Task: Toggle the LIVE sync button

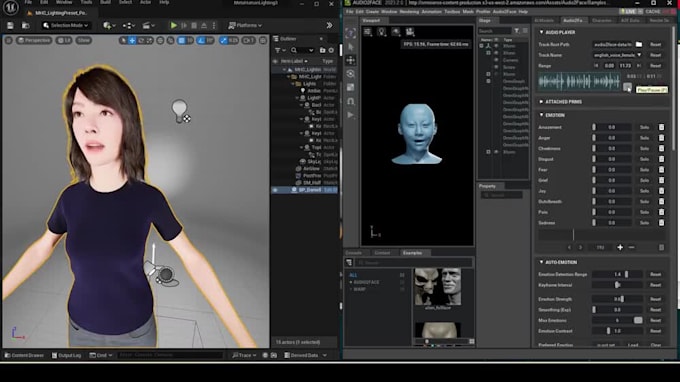Action: point(628,12)
